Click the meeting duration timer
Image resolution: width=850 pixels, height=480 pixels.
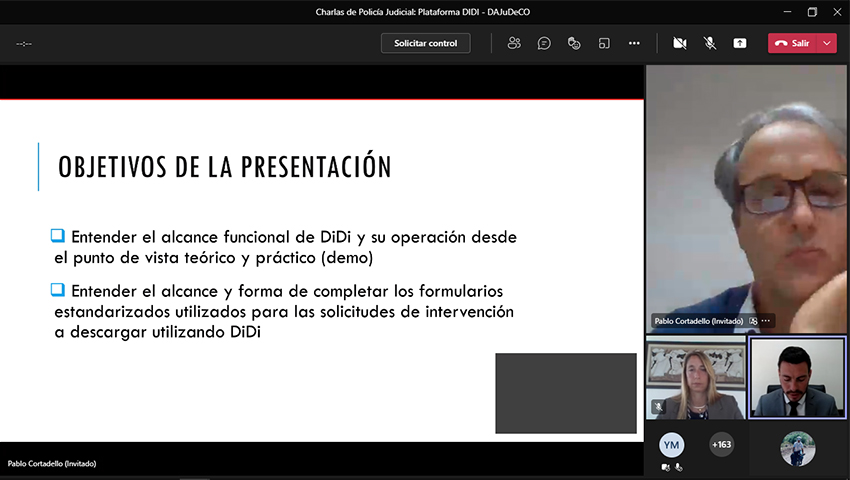click(x=24, y=44)
